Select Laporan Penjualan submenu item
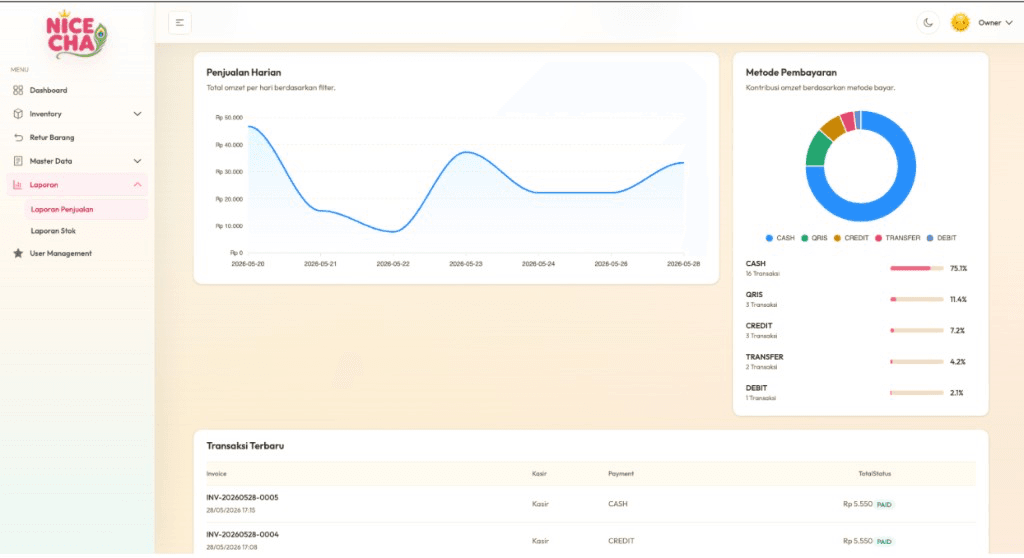 click(86, 210)
